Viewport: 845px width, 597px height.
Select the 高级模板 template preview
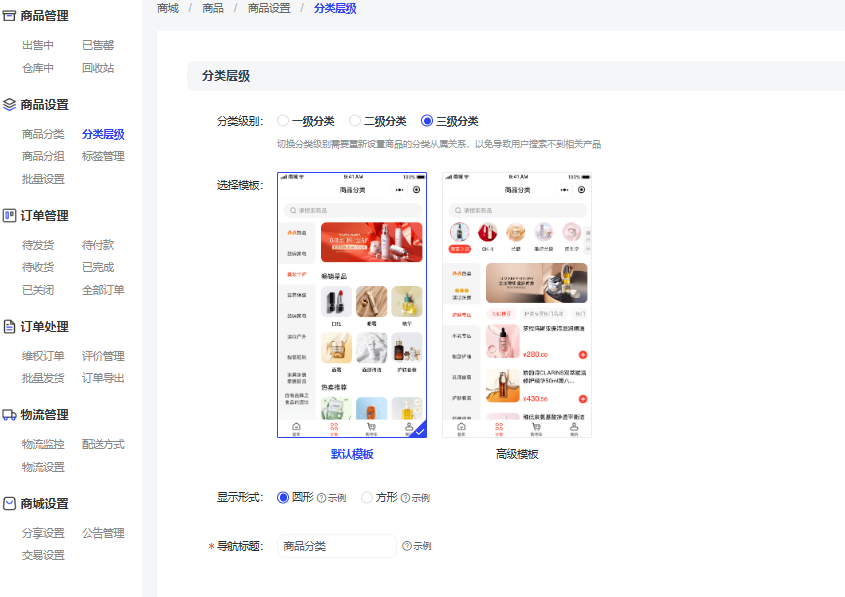click(517, 305)
